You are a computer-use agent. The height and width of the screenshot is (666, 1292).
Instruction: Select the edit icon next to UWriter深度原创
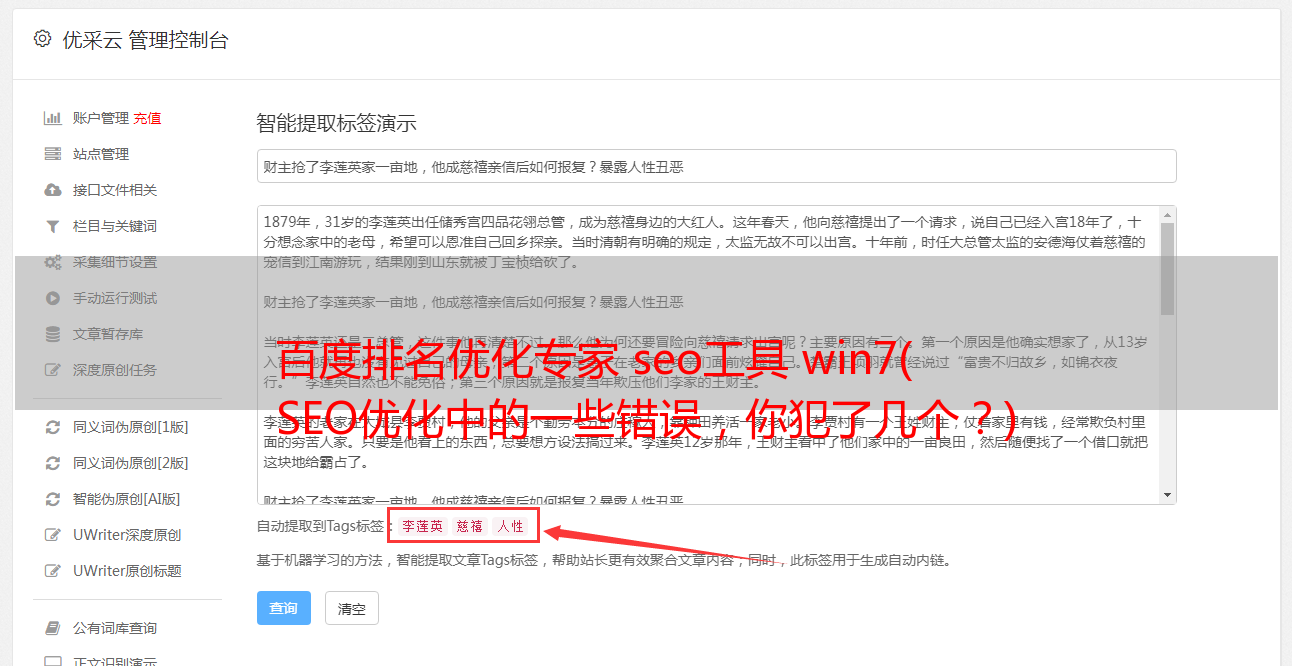[53, 535]
